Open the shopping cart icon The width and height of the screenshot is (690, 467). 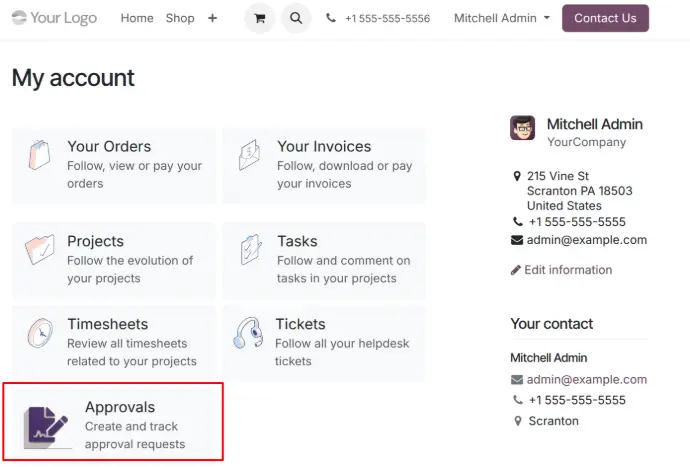point(260,18)
